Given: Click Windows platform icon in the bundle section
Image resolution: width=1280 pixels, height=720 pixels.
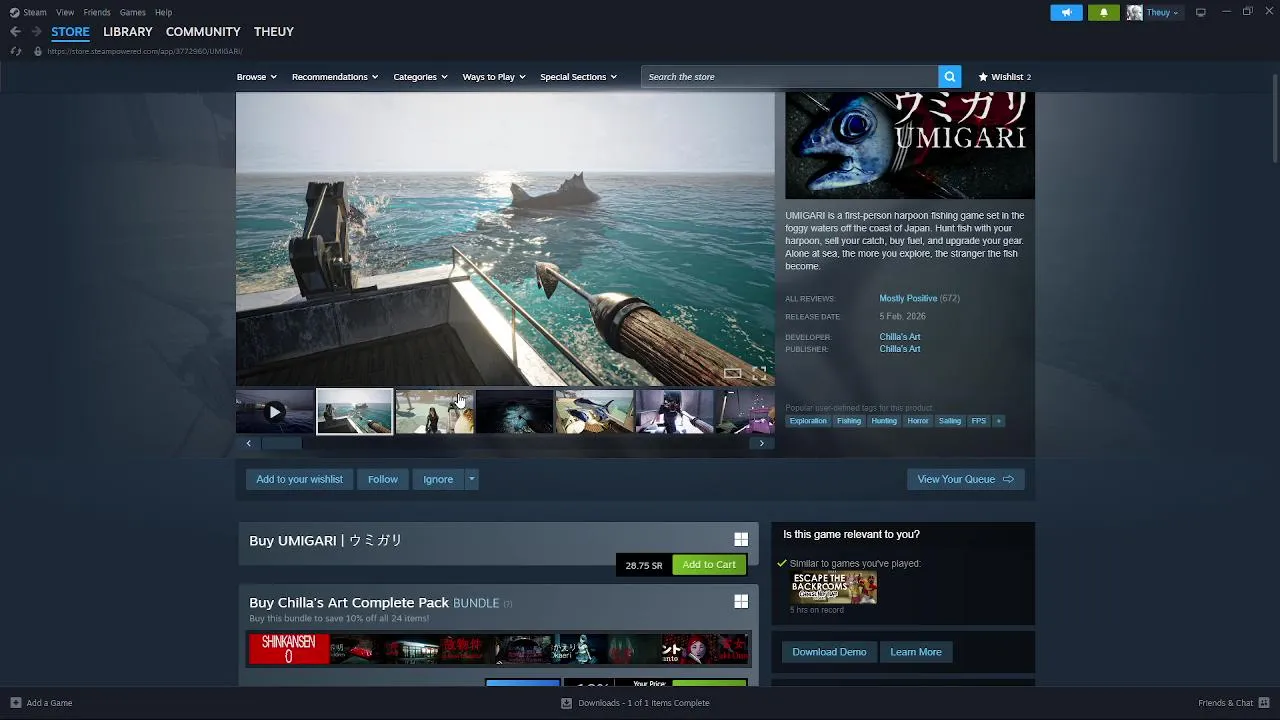Looking at the screenshot, I should point(741,601).
